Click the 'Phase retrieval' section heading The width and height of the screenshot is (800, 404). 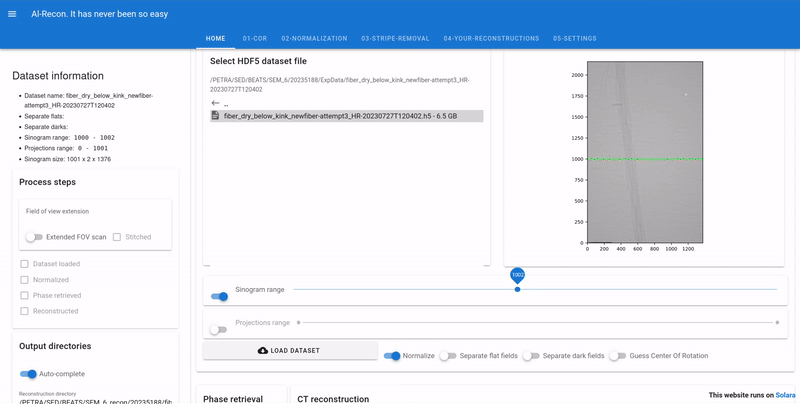[x=233, y=399]
